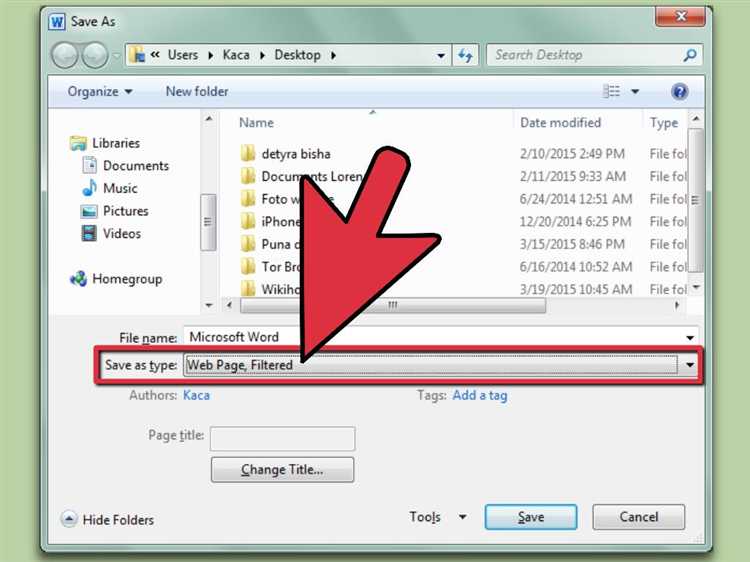Image resolution: width=750 pixels, height=562 pixels.
Task: Open the Organize menu
Action: click(99, 91)
